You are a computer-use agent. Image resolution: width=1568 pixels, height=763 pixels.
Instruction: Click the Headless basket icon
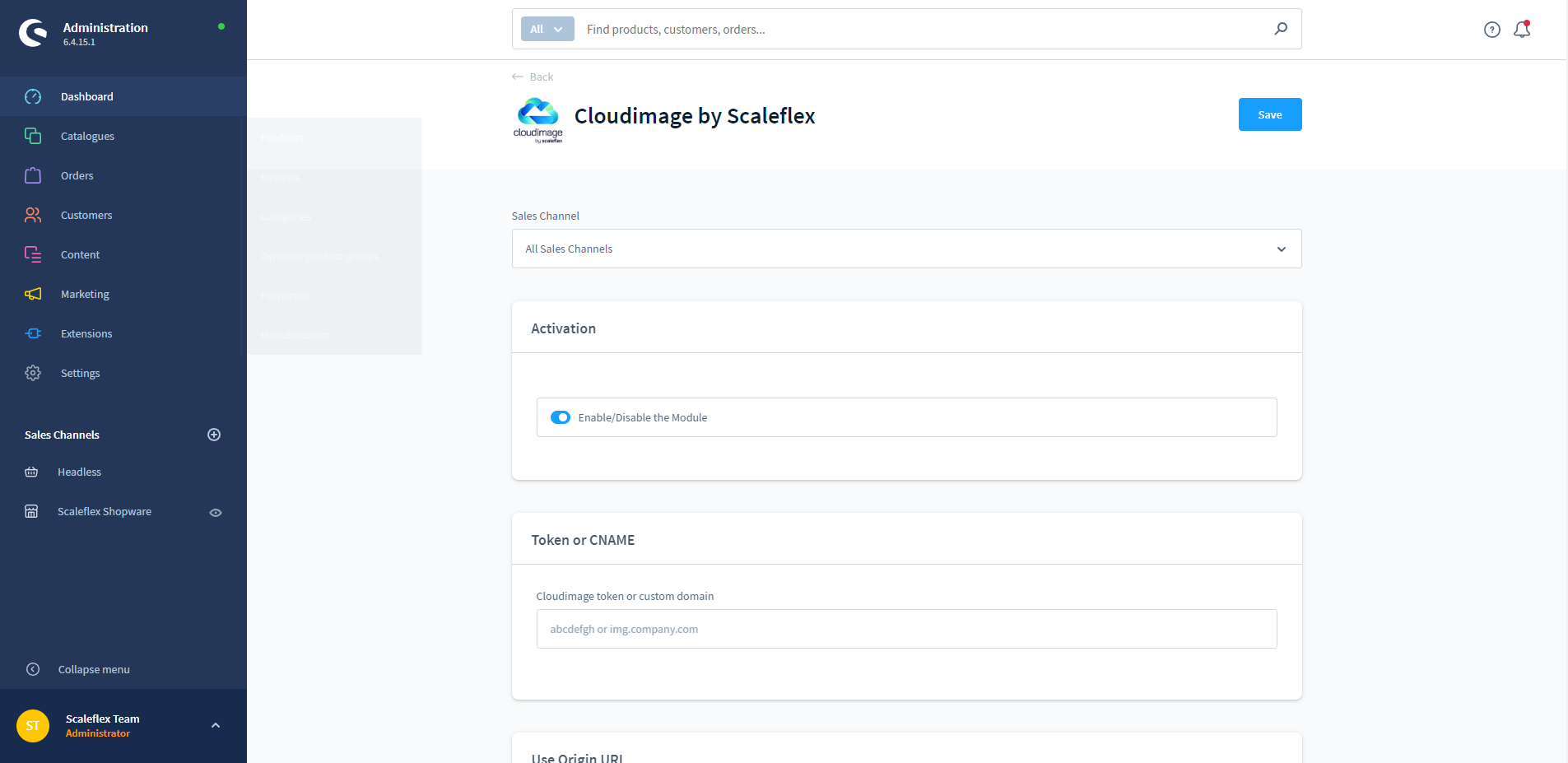click(31, 472)
